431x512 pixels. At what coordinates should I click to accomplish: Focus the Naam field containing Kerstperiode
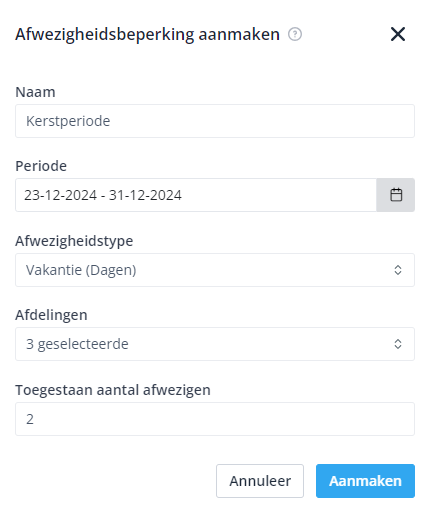[x=215, y=121]
